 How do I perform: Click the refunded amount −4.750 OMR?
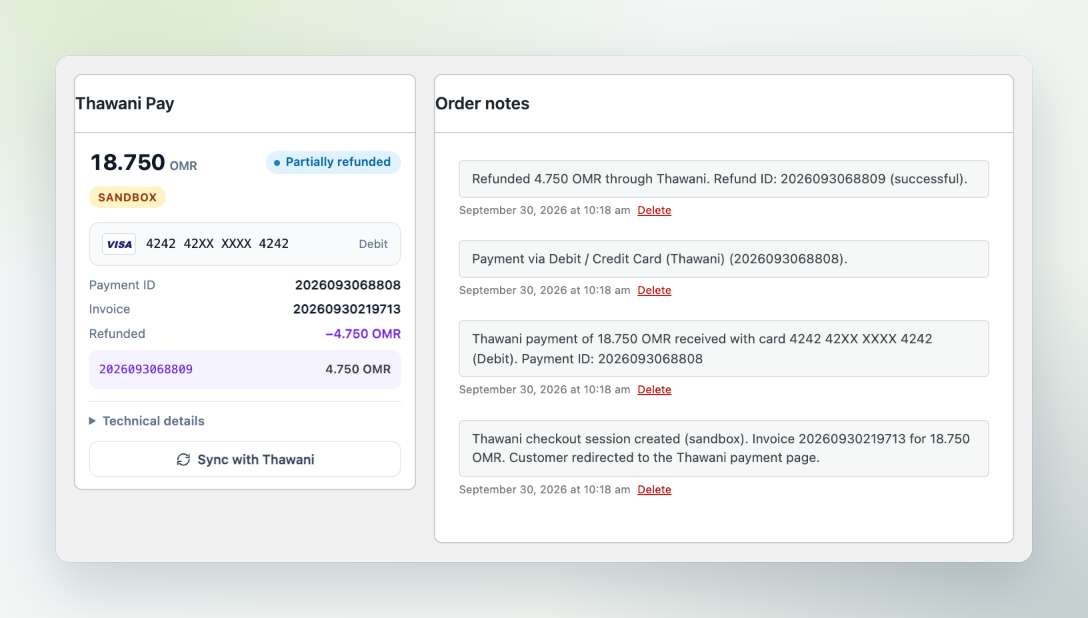363,334
